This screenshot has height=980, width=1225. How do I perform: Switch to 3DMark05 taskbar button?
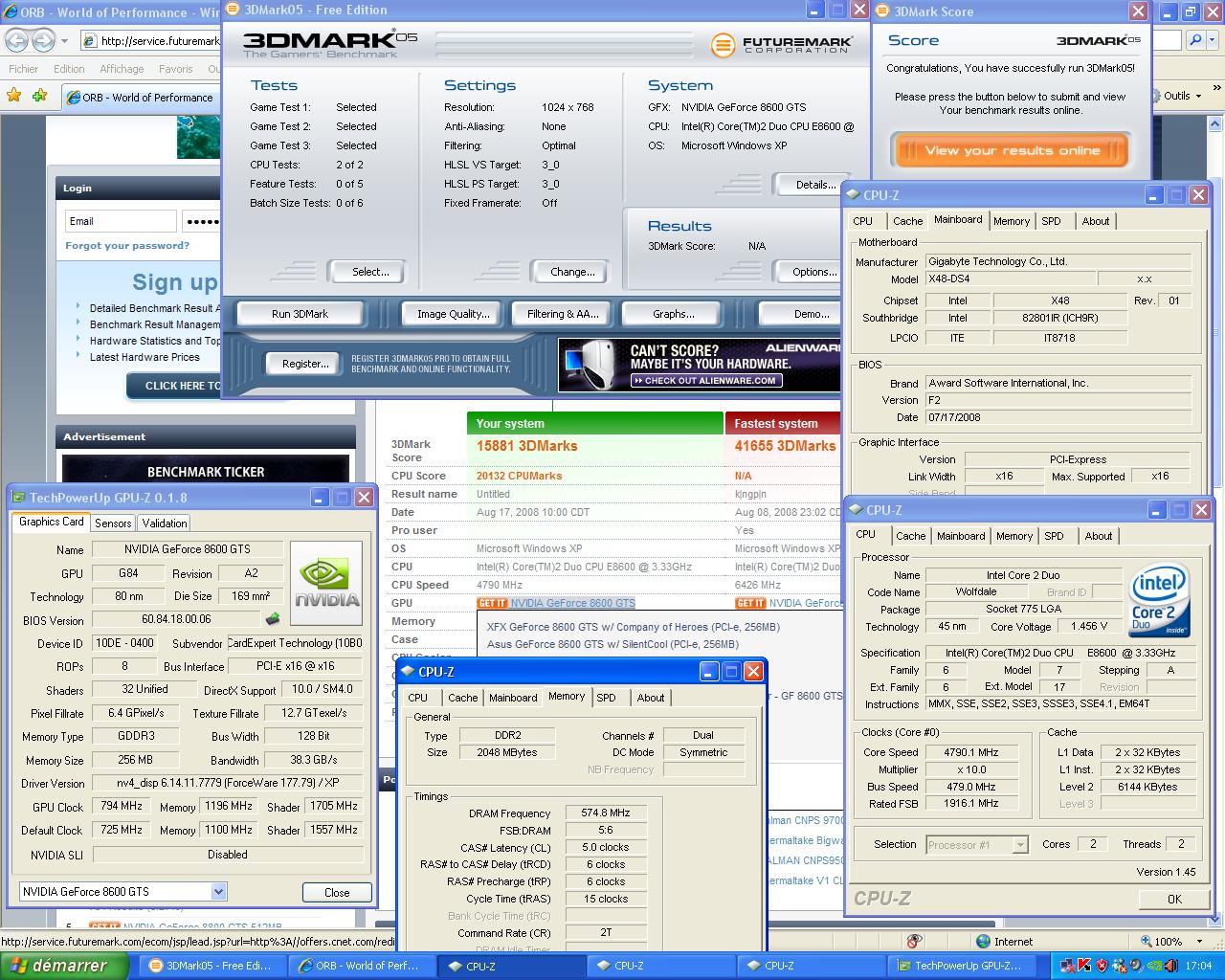point(212,966)
